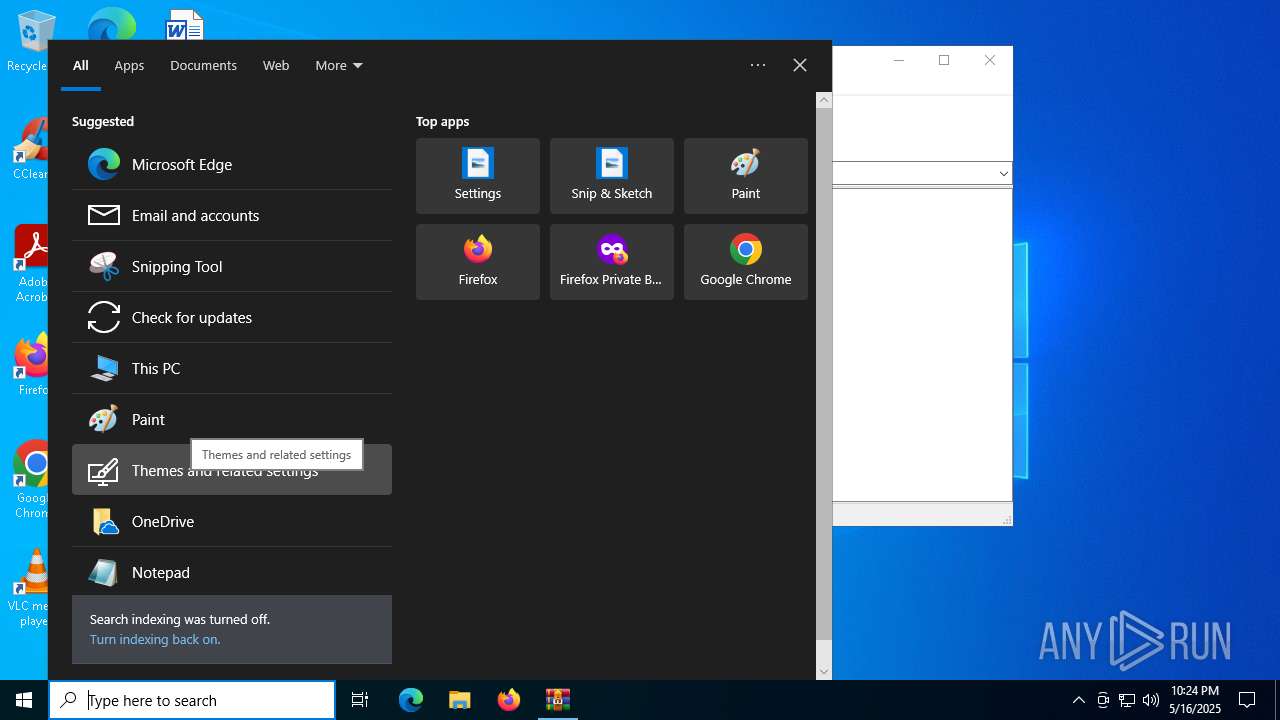Screen dimensions: 1280x720
Task: Open Email and accounts suggestion
Action: coord(232,215)
